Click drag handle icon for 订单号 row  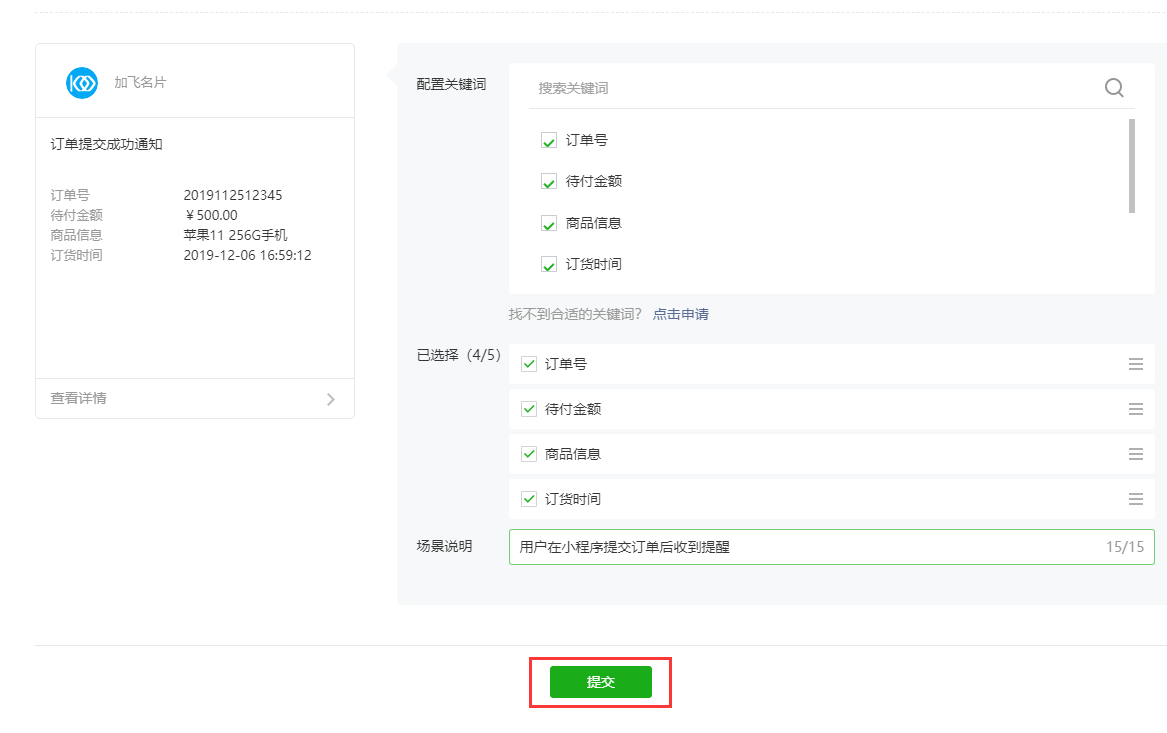(x=1135, y=364)
